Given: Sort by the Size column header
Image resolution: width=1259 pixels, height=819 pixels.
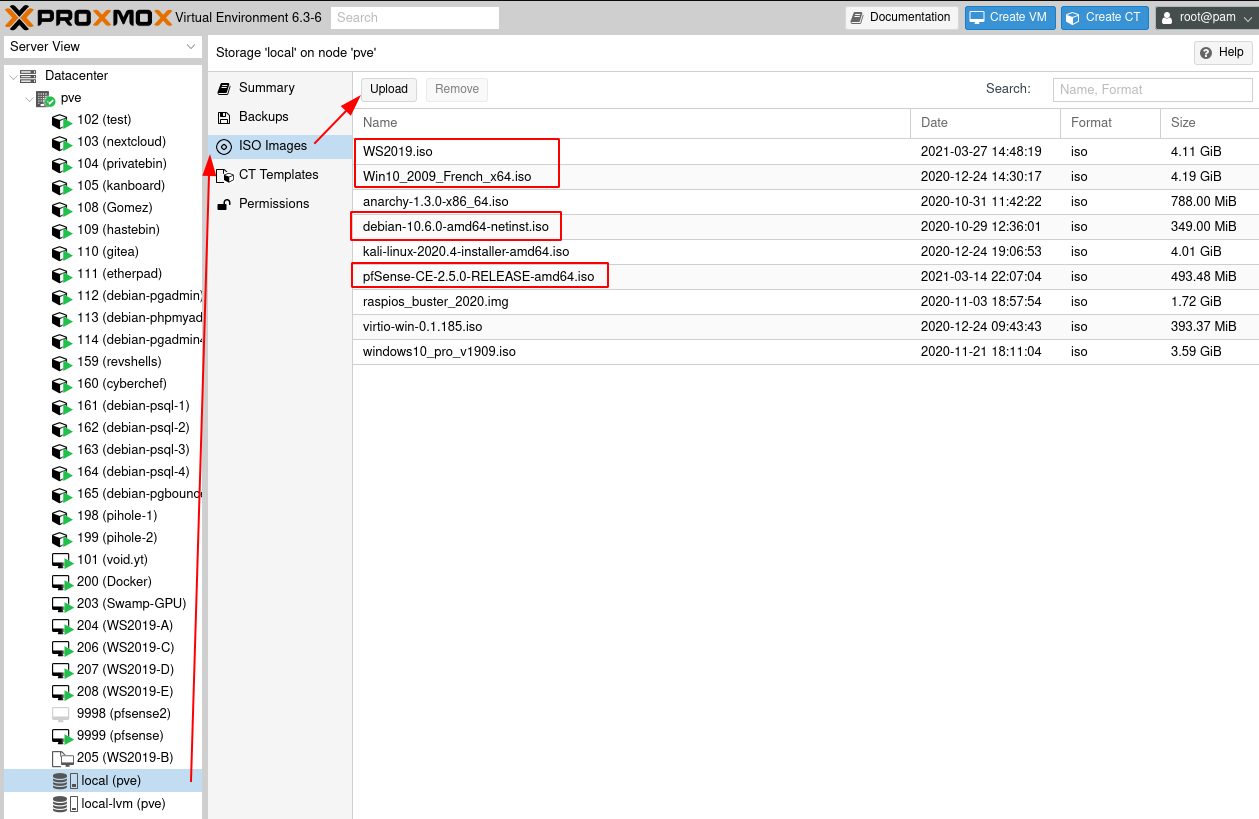Looking at the screenshot, I should (1209, 123).
